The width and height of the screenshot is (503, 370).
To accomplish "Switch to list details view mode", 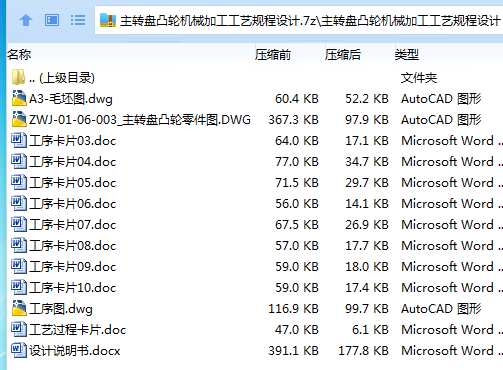I will [x=78, y=20].
